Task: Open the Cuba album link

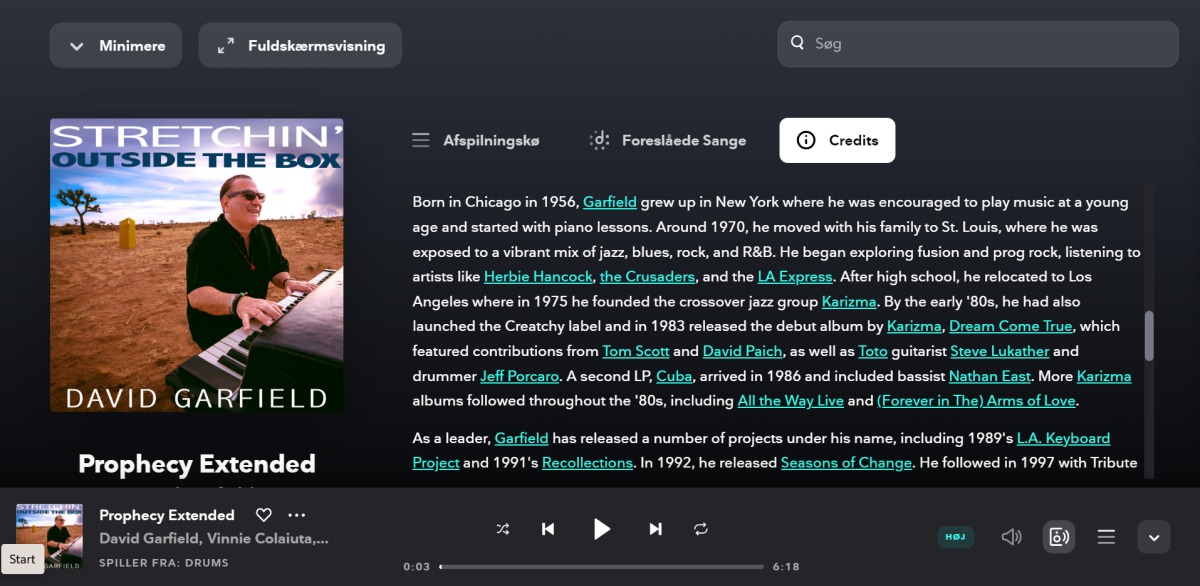Action: pyautogui.click(x=676, y=376)
